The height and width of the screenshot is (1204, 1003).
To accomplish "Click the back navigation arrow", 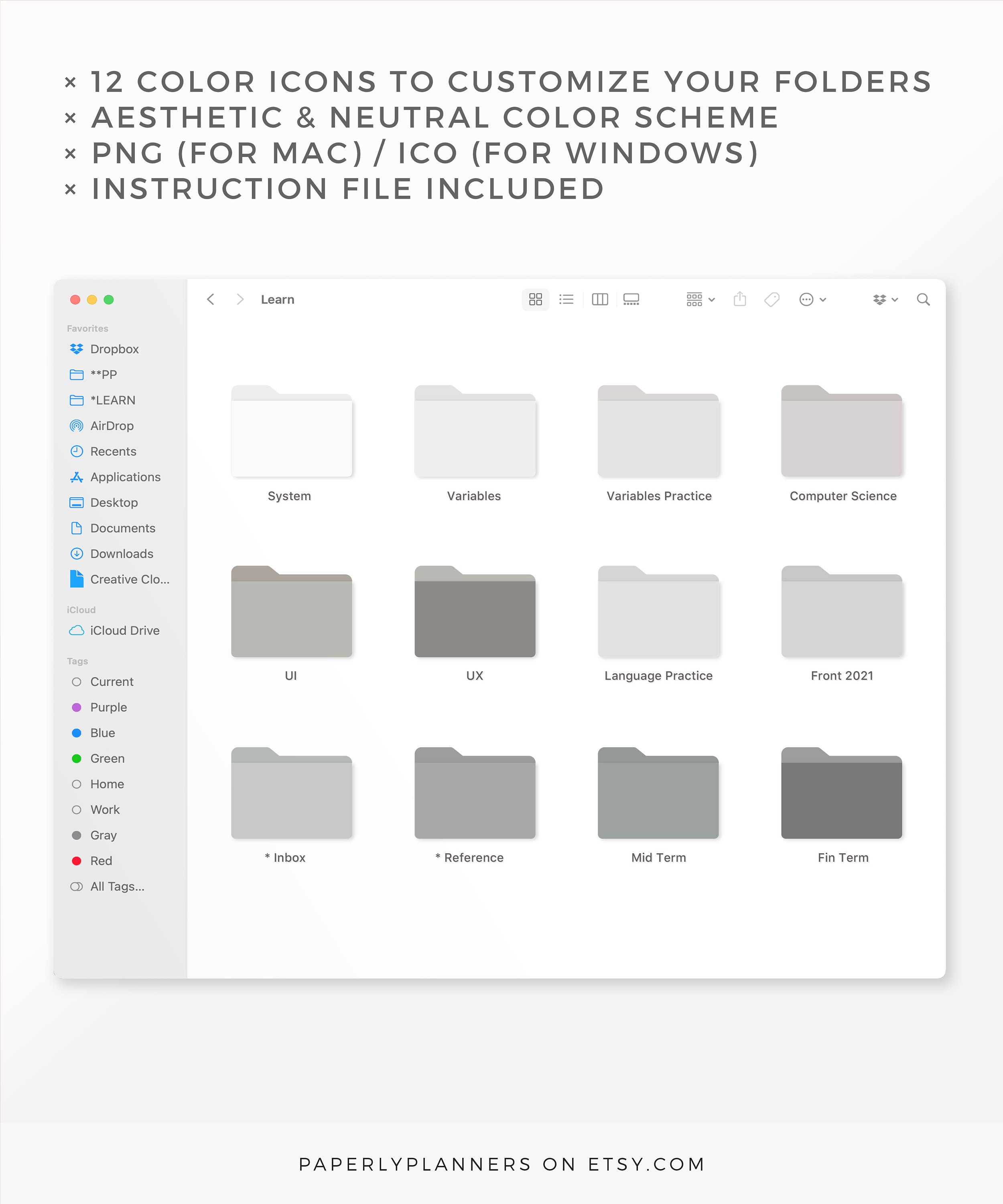I will pyautogui.click(x=211, y=299).
